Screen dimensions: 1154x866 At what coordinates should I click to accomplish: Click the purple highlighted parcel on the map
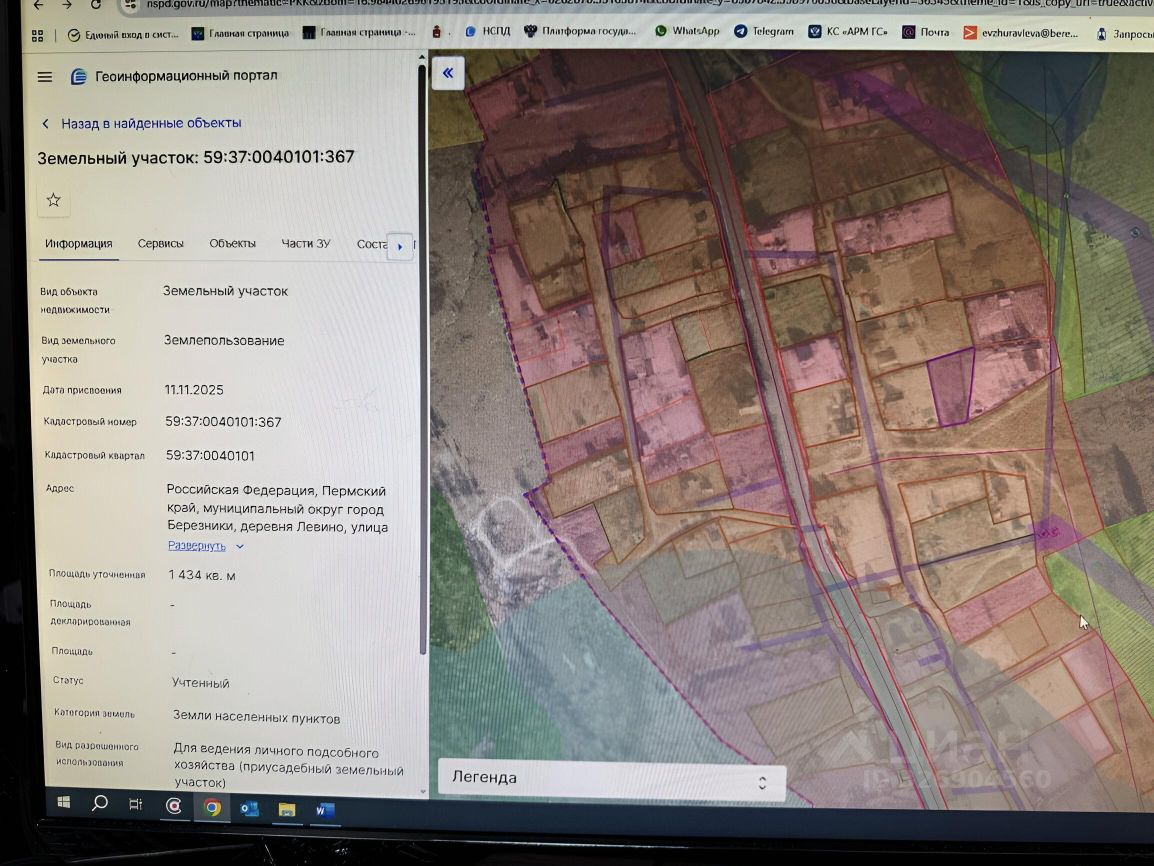(952, 388)
